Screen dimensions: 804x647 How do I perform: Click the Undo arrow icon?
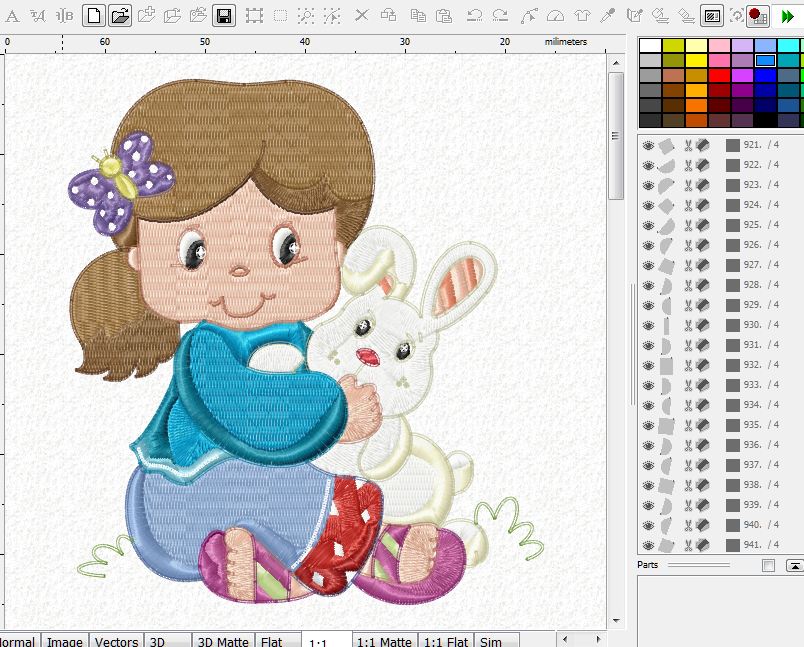click(475, 15)
